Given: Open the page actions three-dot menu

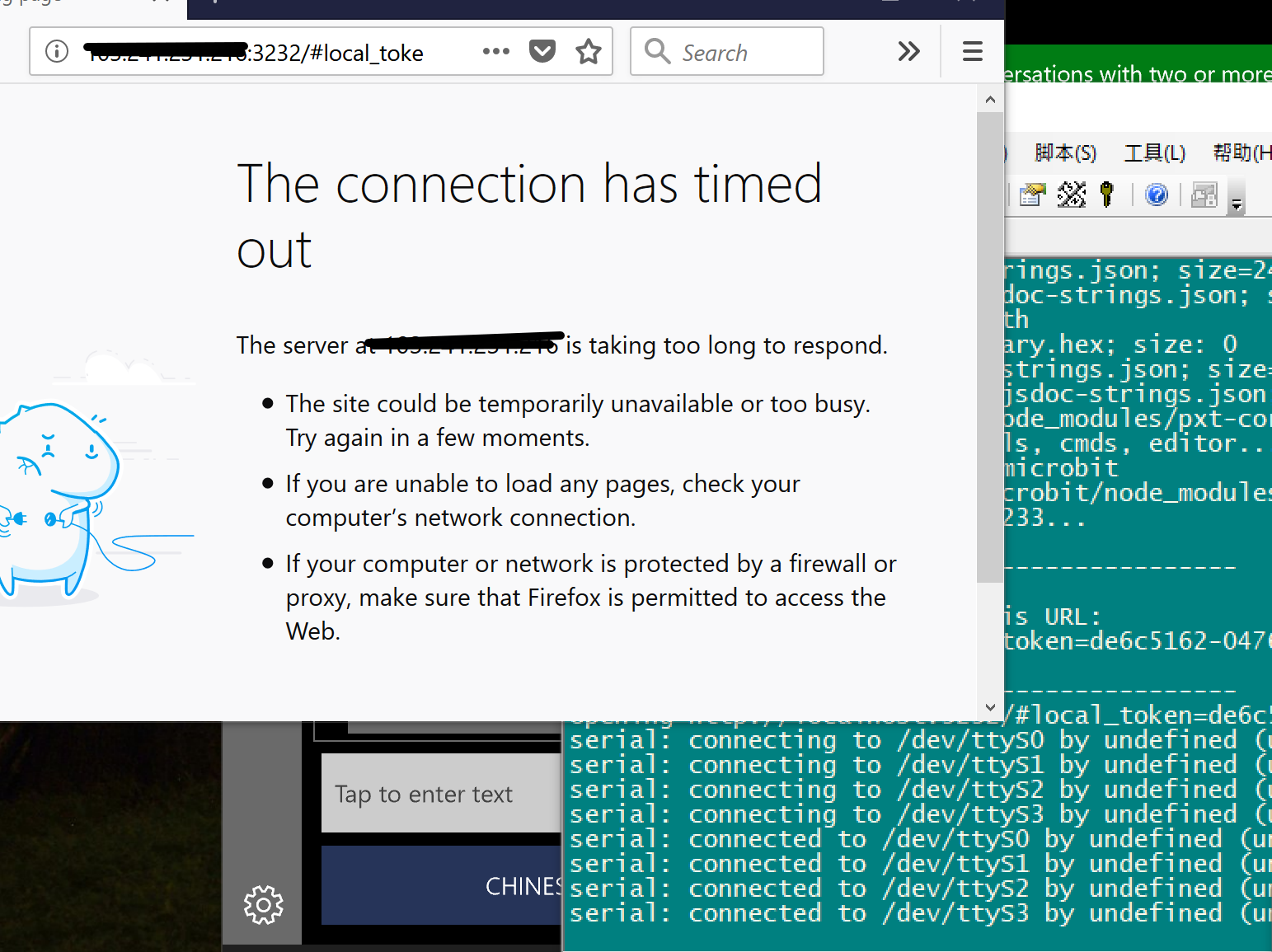Looking at the screenshot, I should [496, 51].
